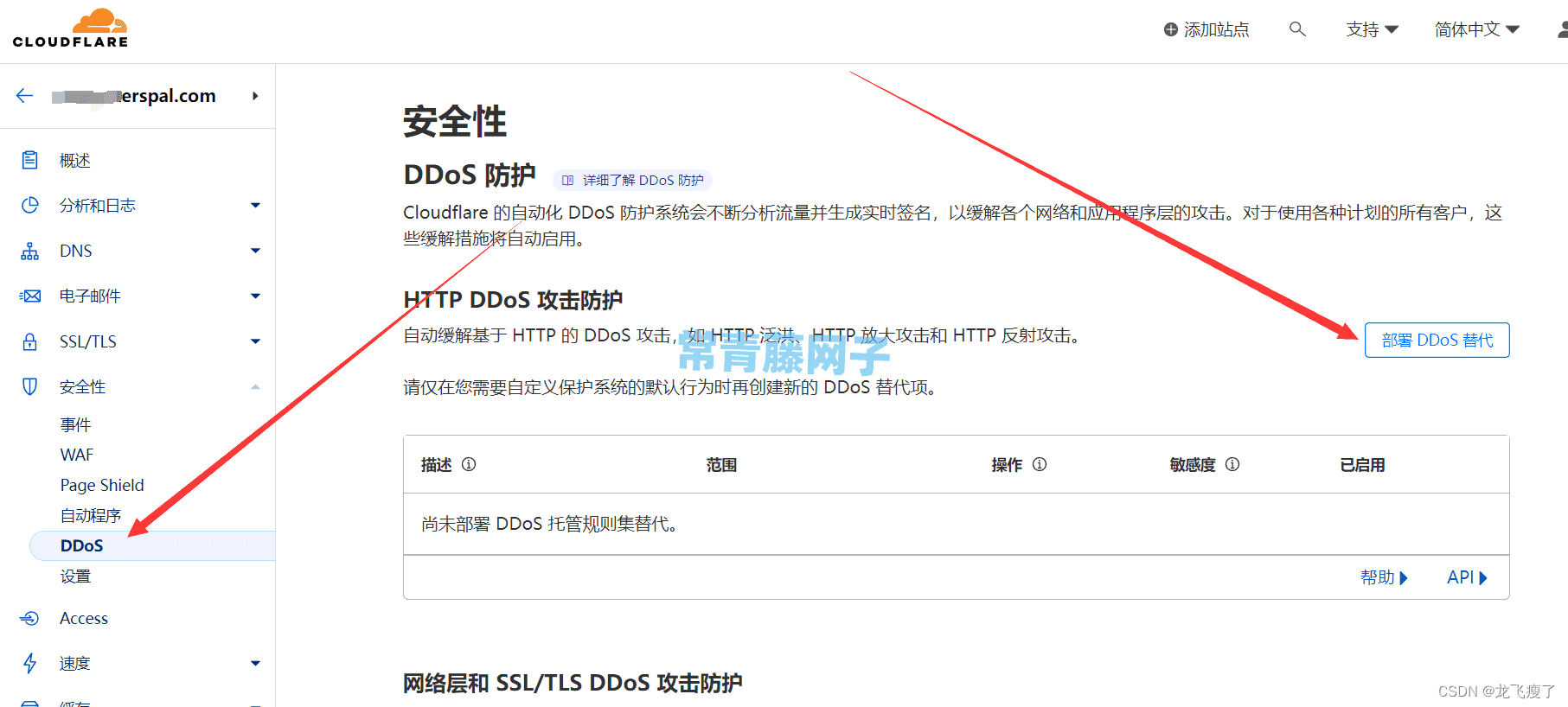
Task: Collapse the 安全性 section arrow
Action: coord(255,387)
